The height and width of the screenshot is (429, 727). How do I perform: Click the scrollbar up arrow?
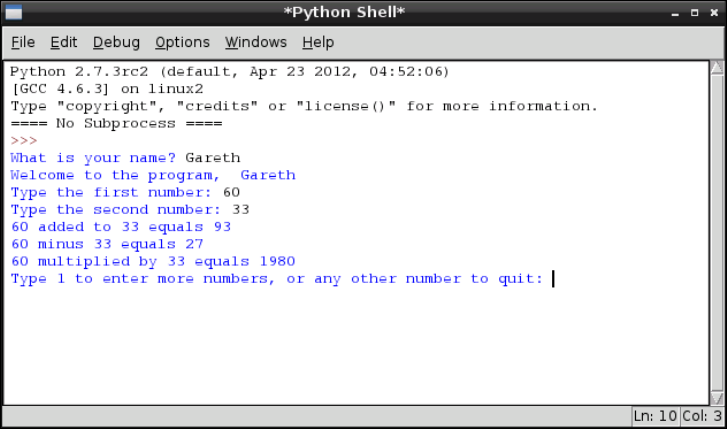coord(715,69)
